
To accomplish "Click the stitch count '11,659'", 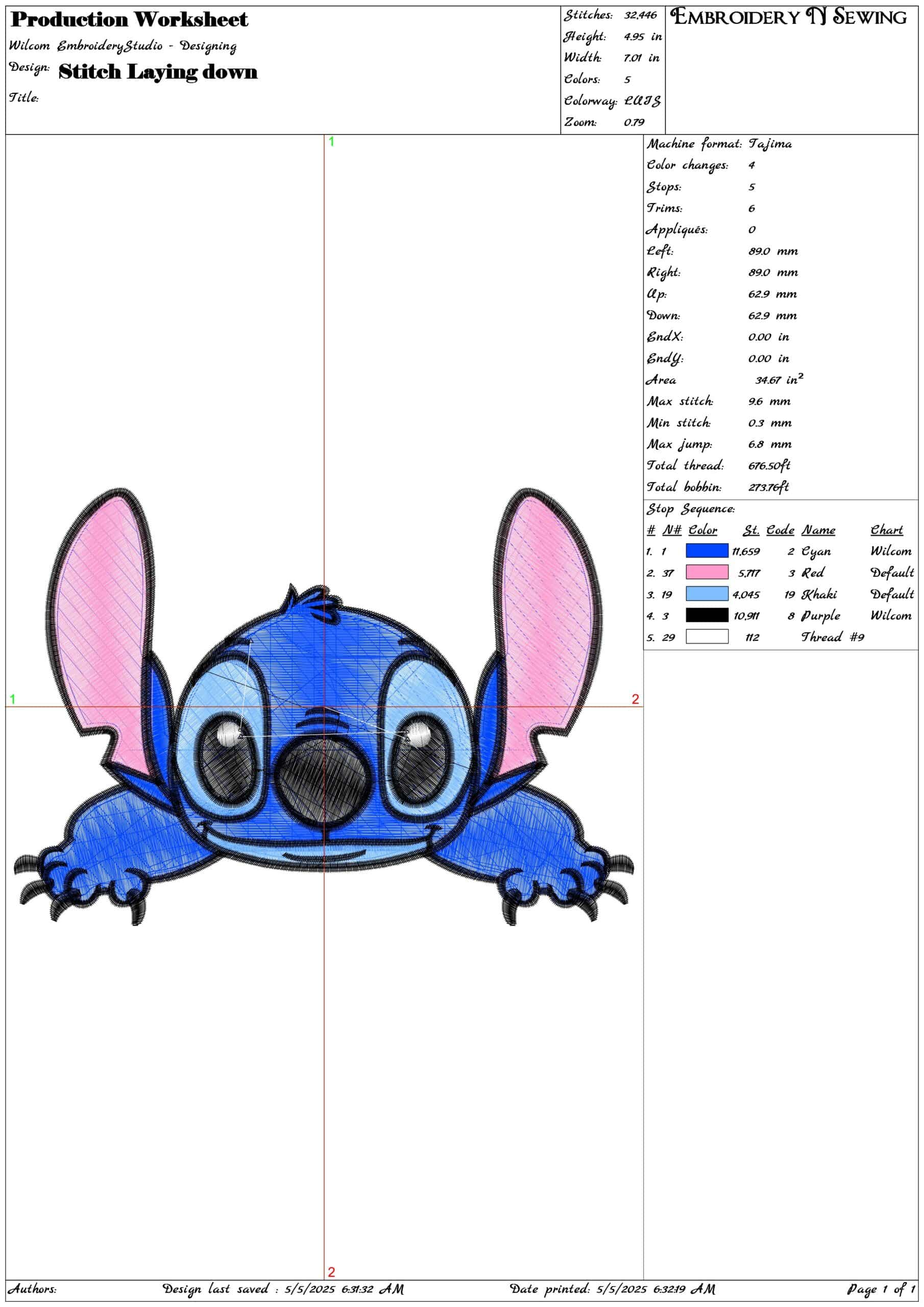I will pyautogui.click(x=746, y=551).
